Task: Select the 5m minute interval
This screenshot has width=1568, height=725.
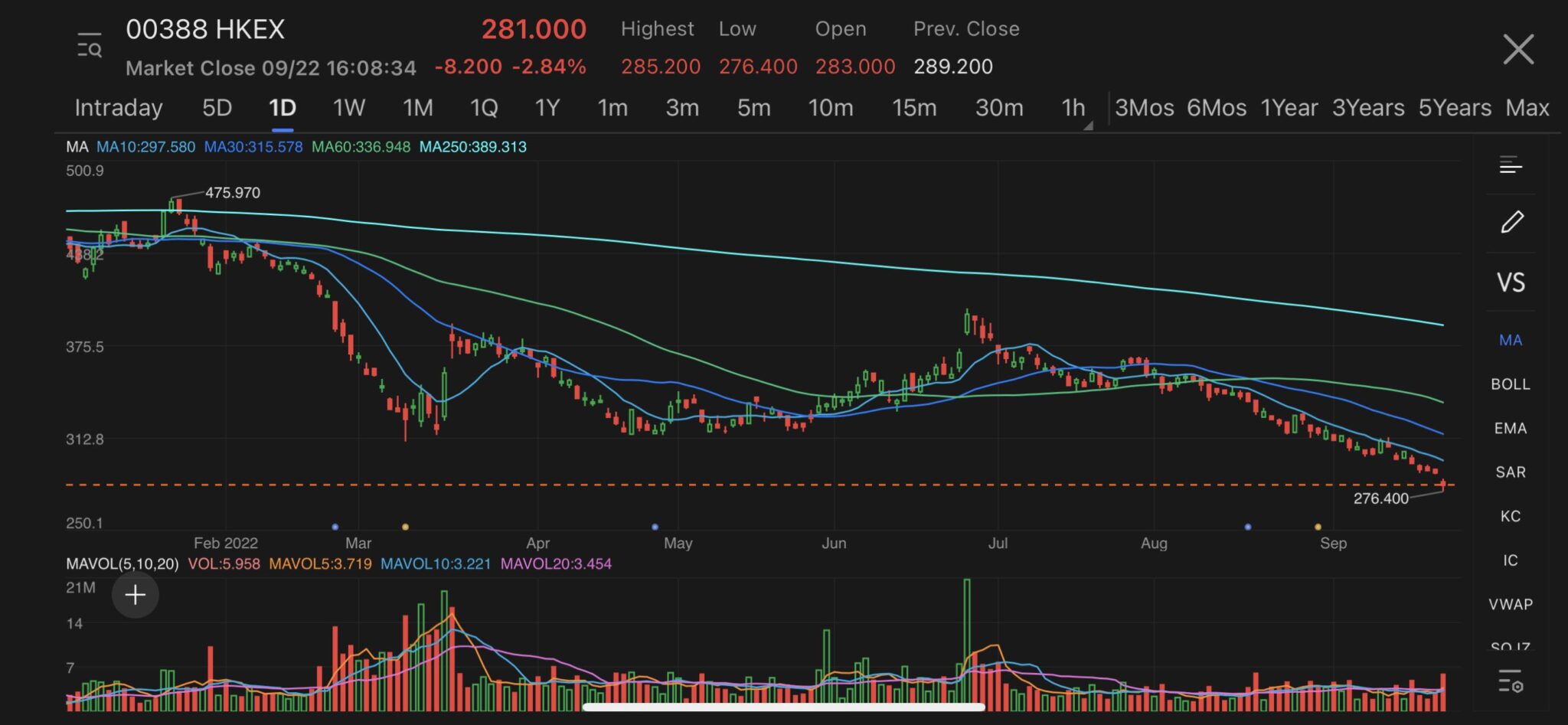Action: pos(754,108)
